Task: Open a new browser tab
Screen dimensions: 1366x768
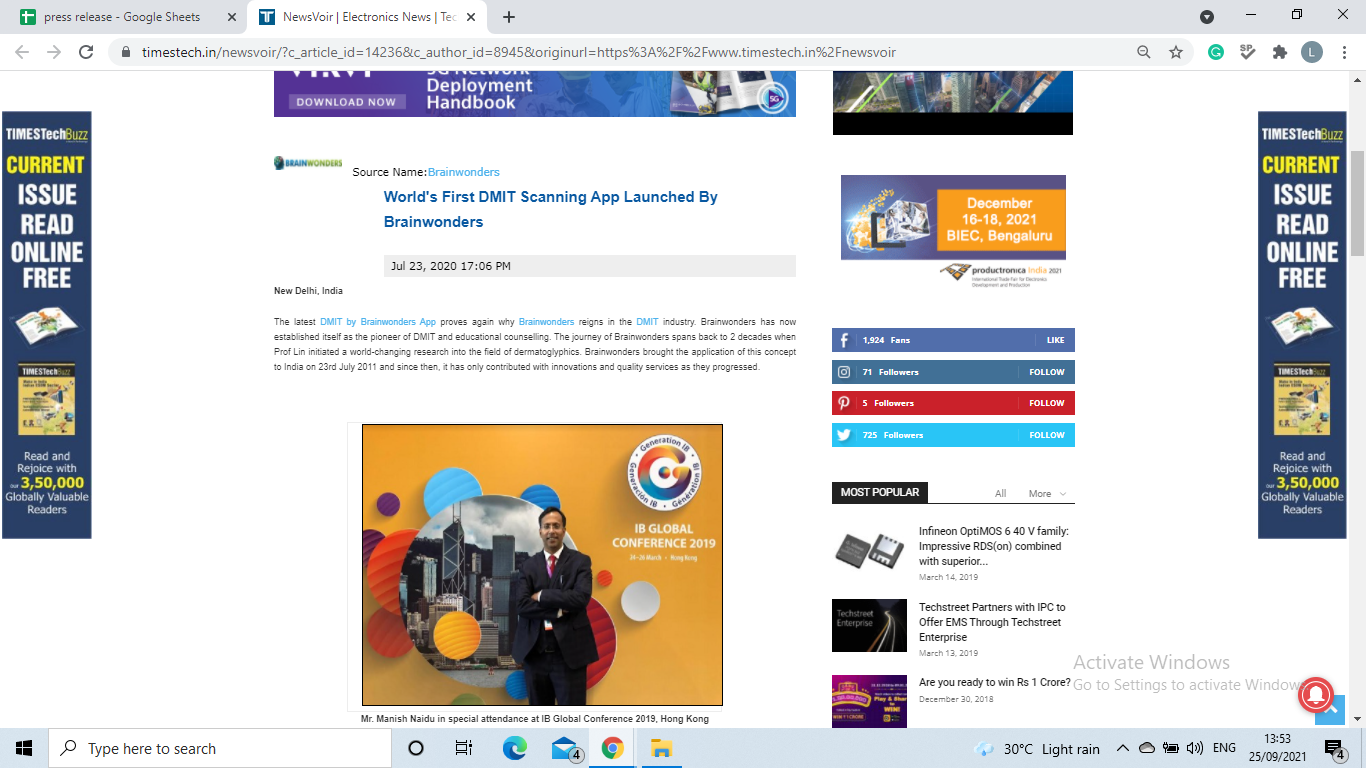Action: (509, 17)
